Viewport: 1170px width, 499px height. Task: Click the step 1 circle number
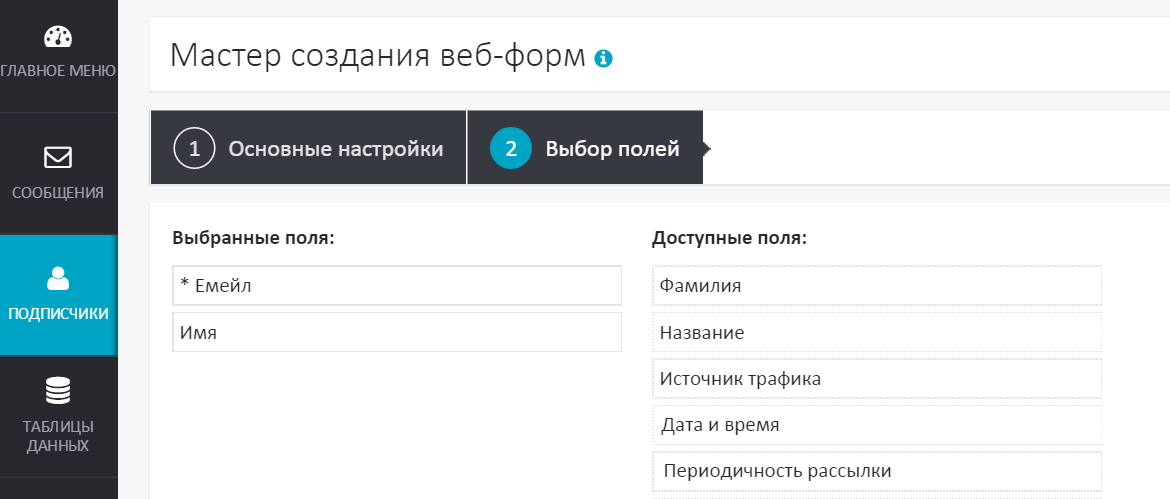click(194, 149)
